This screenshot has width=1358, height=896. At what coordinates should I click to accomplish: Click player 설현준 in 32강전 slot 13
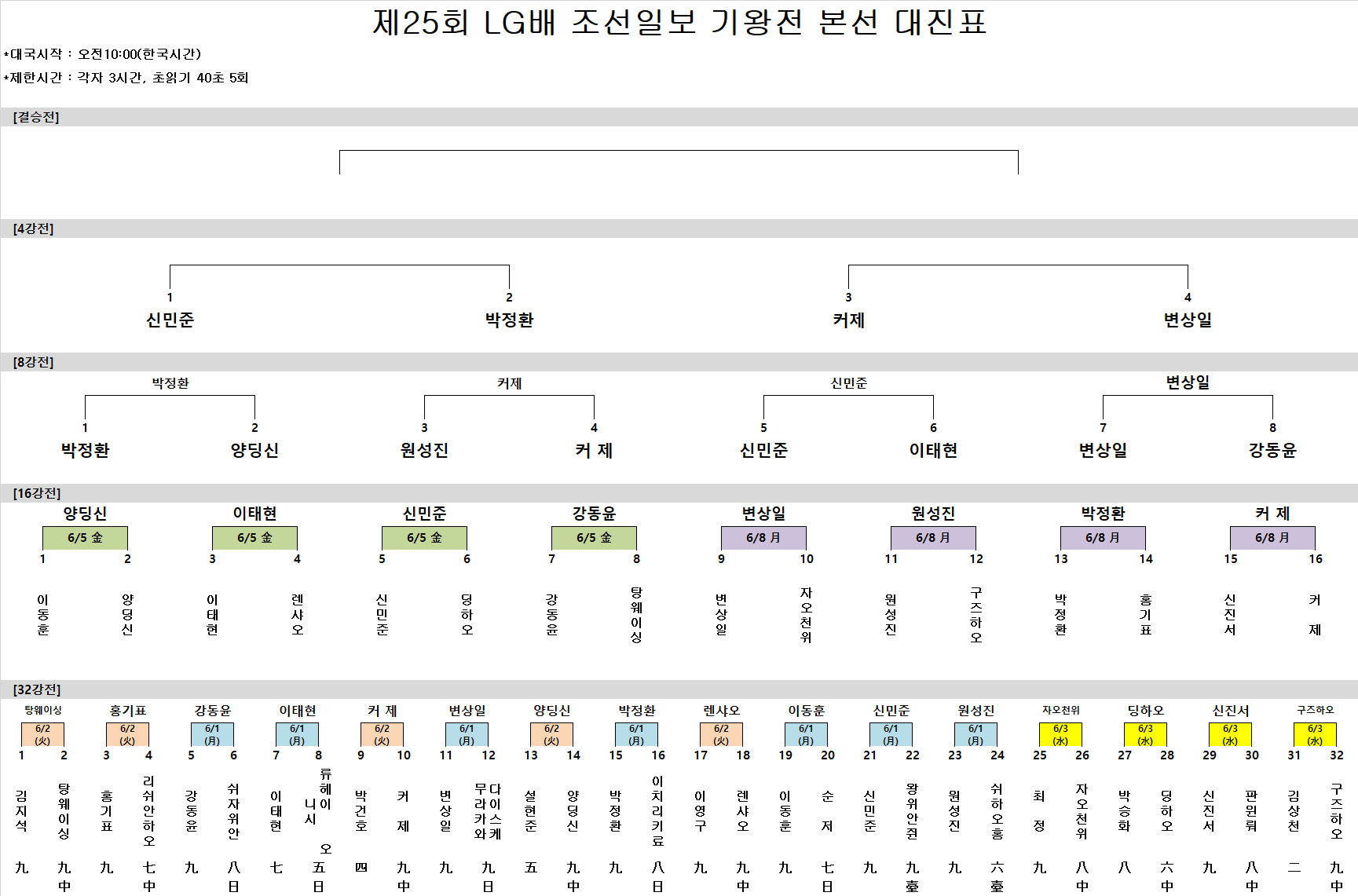[x=530, y=811]
